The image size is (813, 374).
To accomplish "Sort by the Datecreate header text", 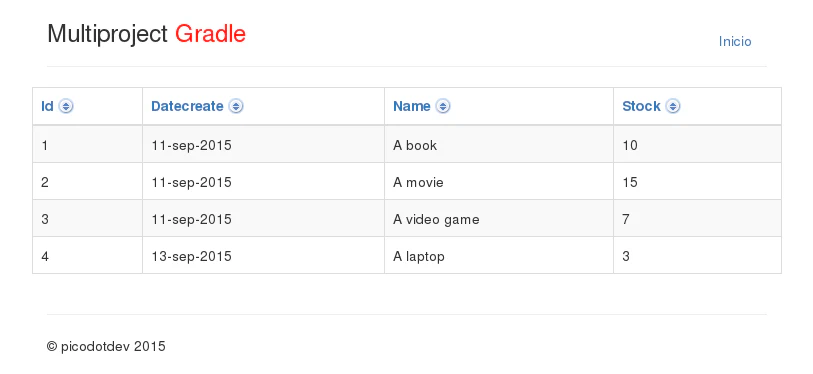I will pyautogui.click(x=187, y=106).
